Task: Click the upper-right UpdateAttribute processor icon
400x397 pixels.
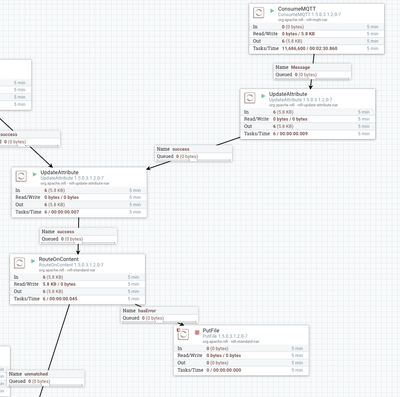Action: tap(249, 98)
